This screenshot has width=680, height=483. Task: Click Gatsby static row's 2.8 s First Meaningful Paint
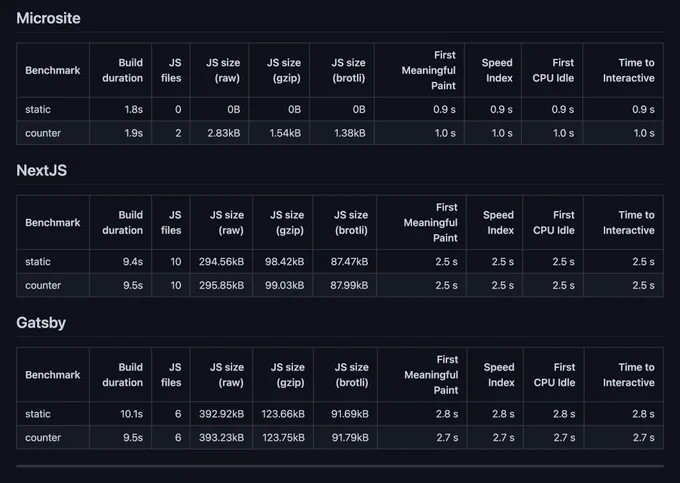click(x=447, y=414)
